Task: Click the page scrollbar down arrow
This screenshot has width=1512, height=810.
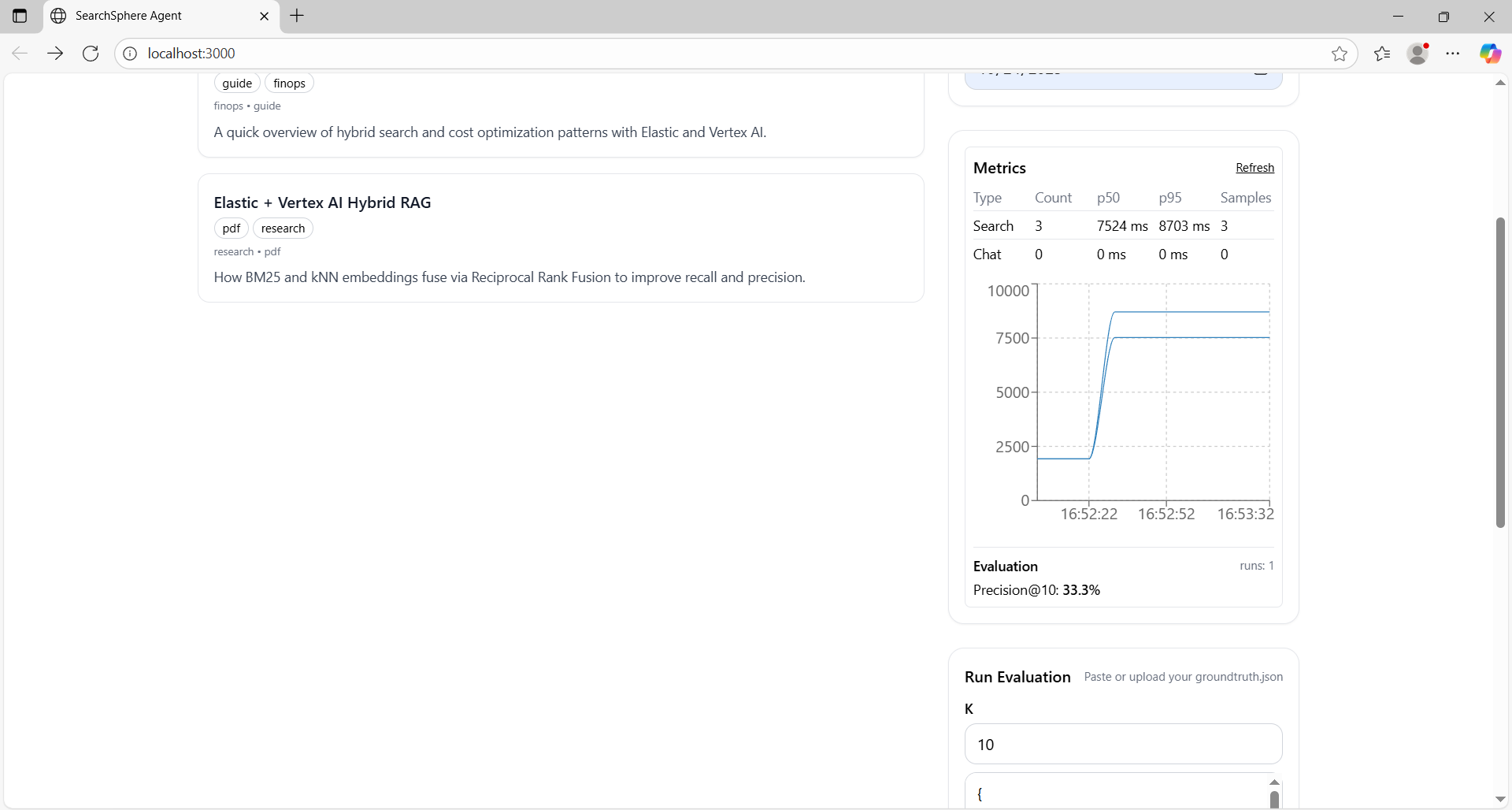Action: [x=1500, y=800]
